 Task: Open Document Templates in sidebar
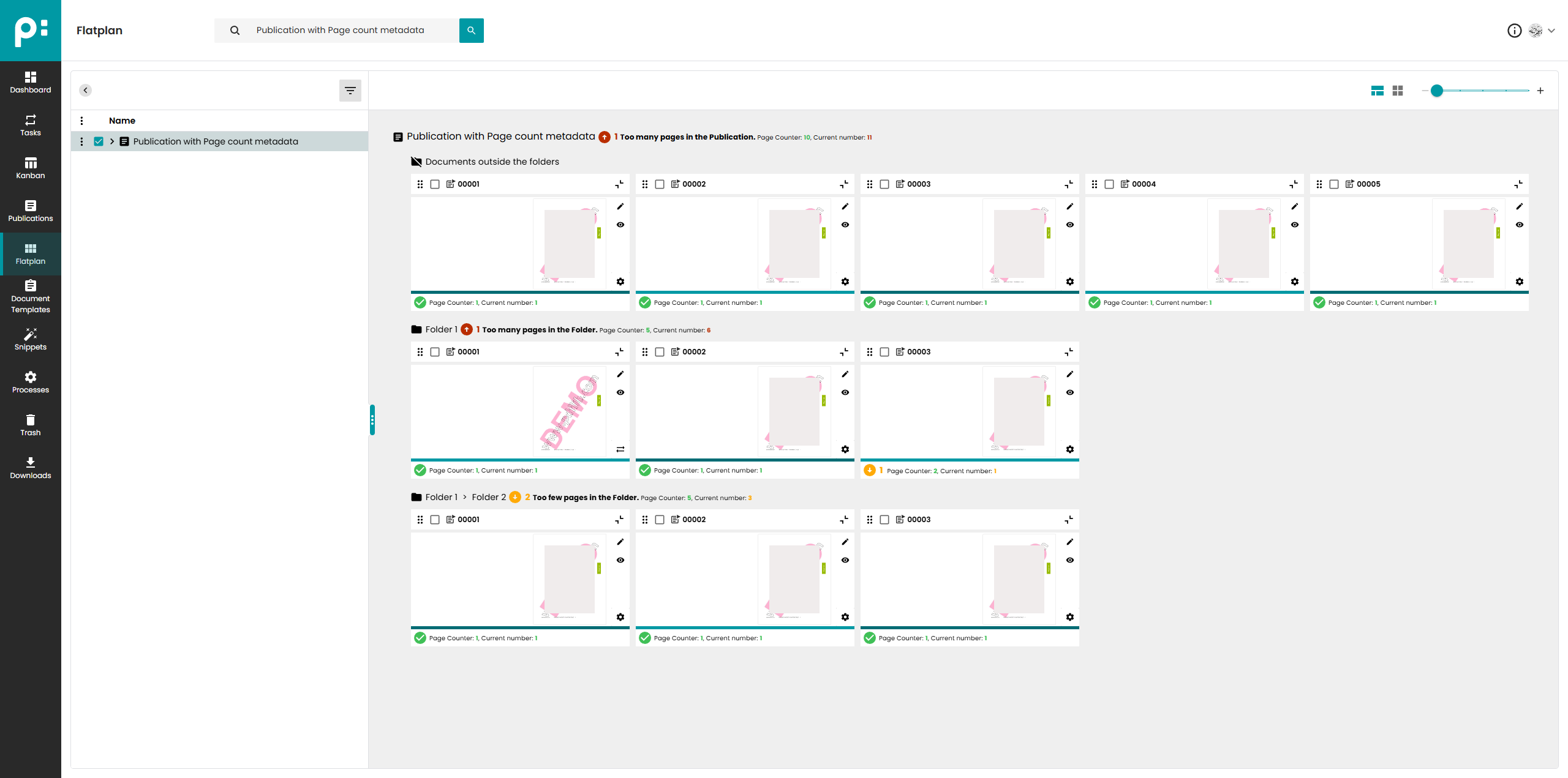pos(31,296)
